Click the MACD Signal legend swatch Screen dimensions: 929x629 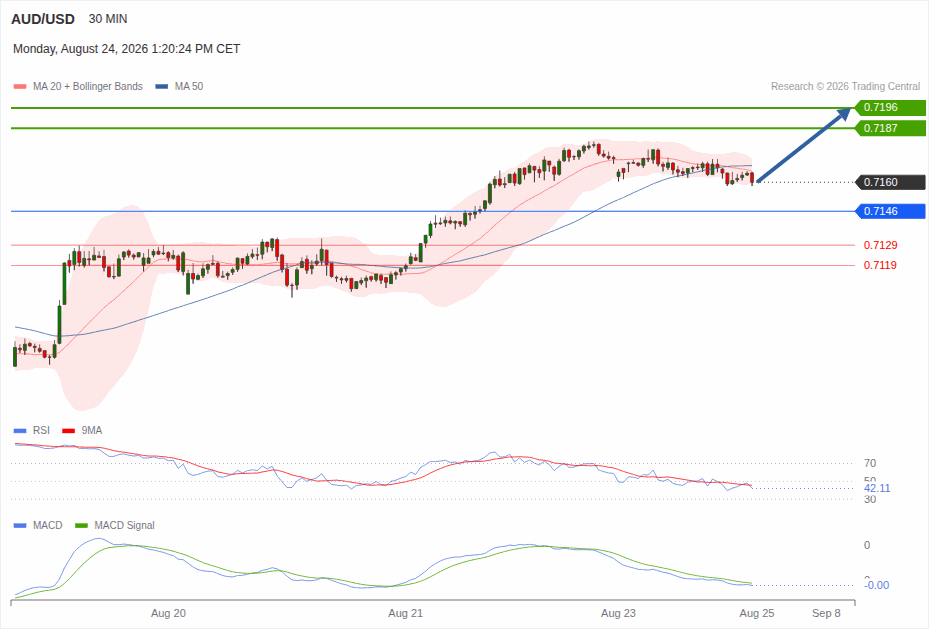click(82, 525)
